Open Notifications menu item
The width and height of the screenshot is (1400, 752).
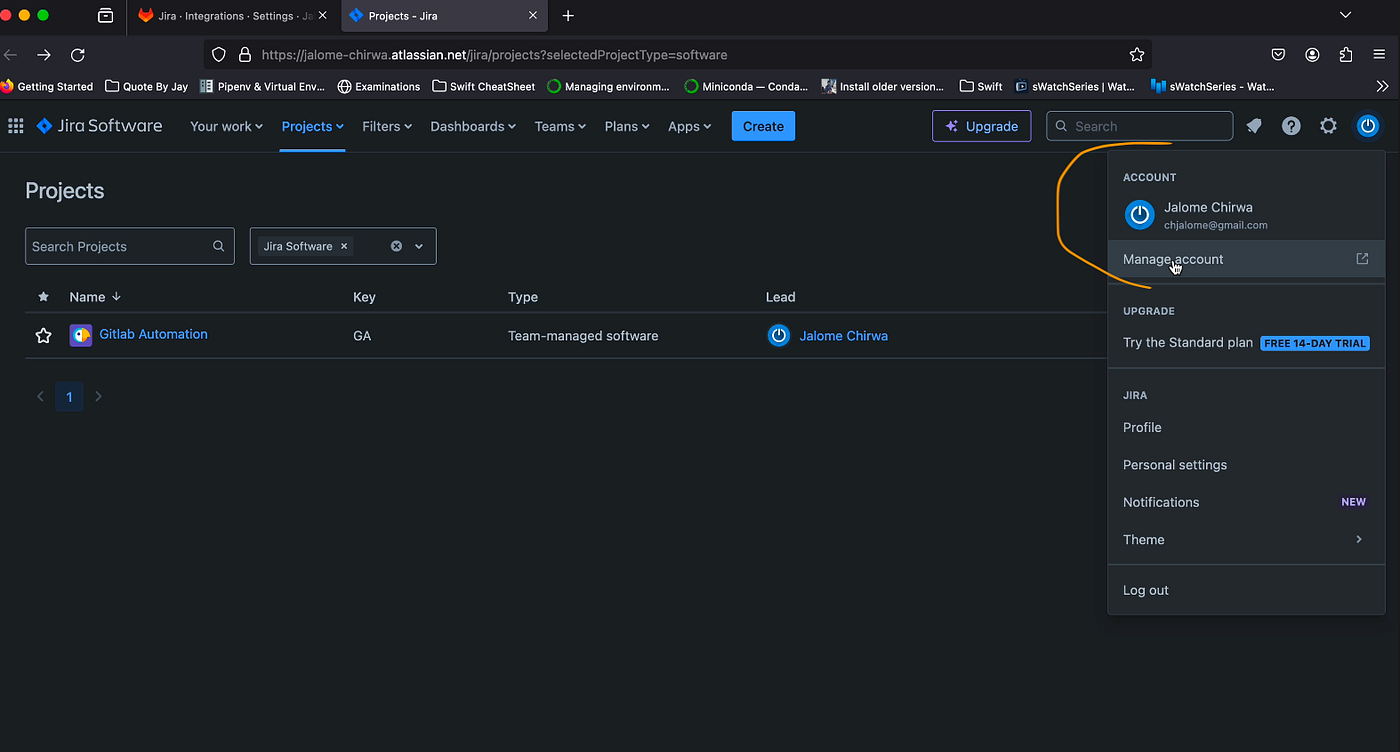pos(1246,502)
